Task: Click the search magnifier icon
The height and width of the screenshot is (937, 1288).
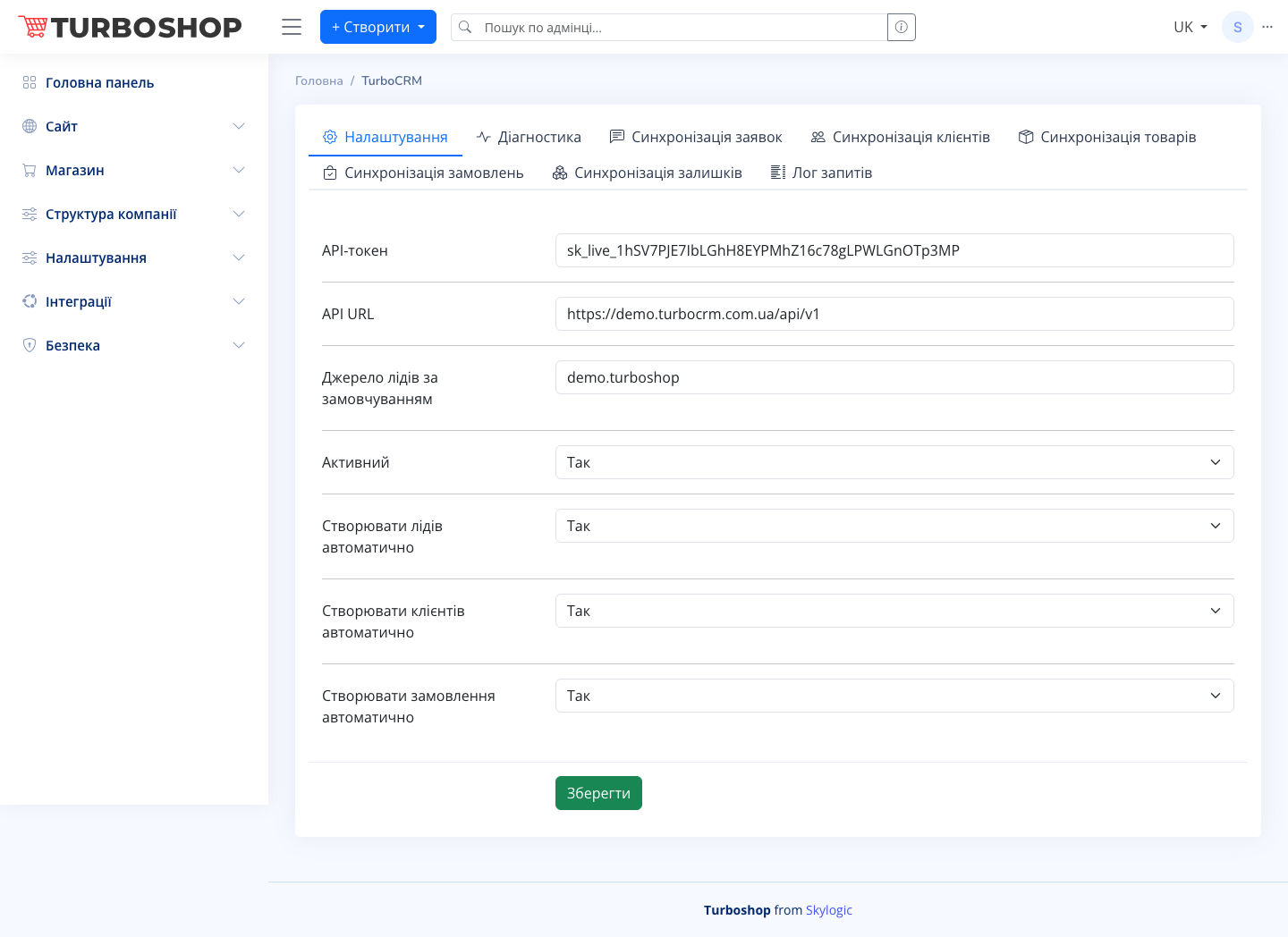Action: click(465, 27)
